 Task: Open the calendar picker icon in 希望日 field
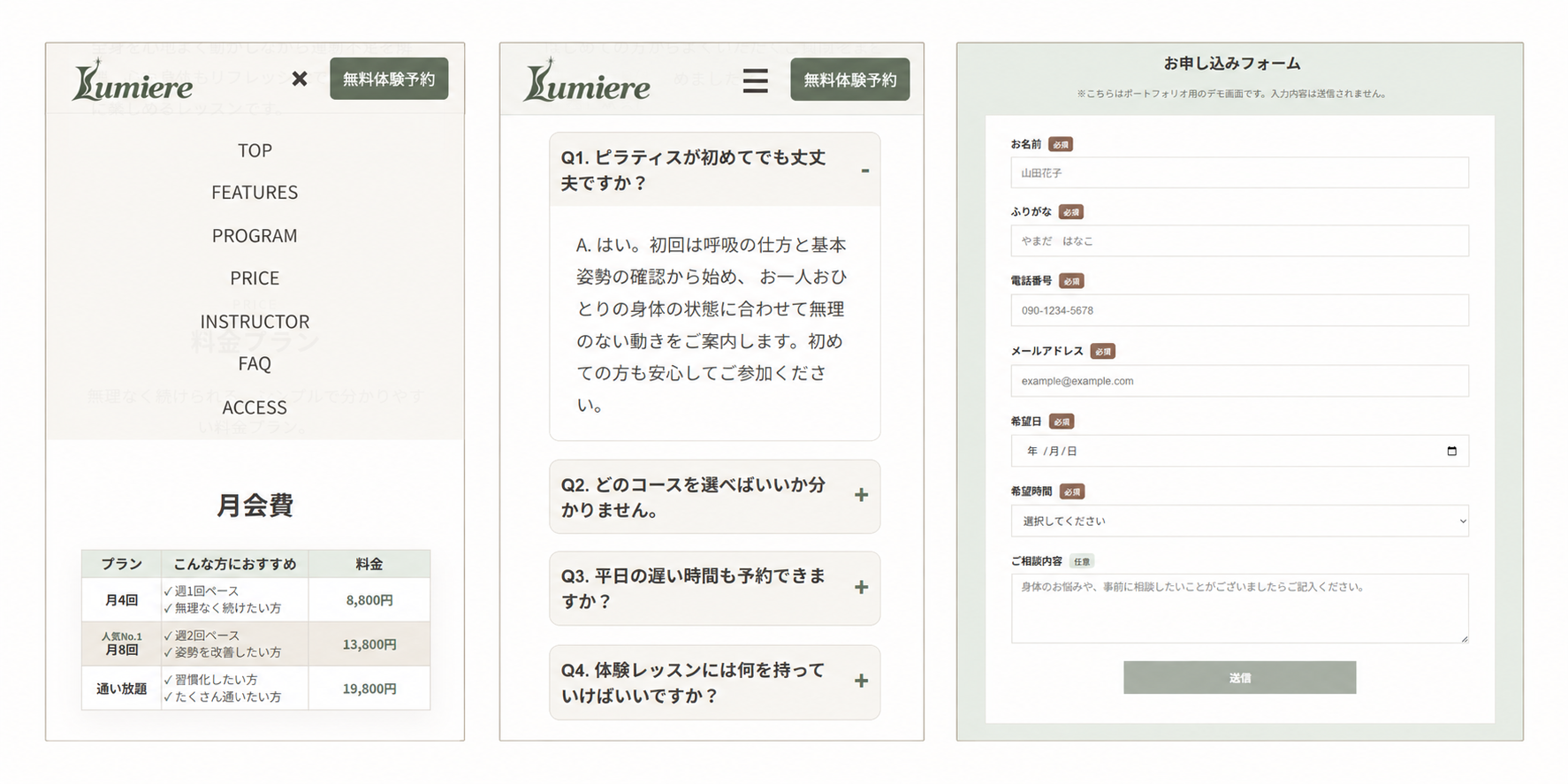tap(1451, 451)
